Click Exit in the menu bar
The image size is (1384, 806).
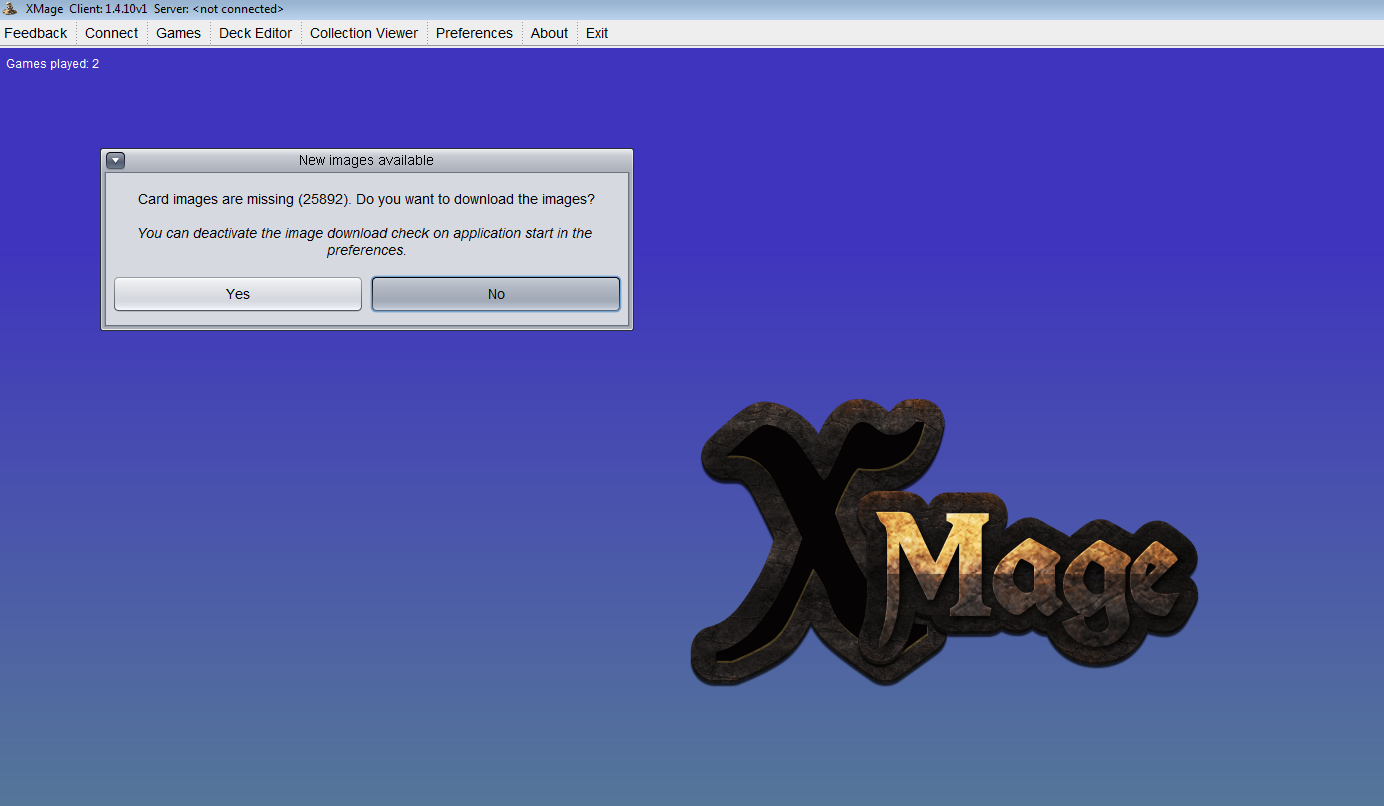pos(597,33)
